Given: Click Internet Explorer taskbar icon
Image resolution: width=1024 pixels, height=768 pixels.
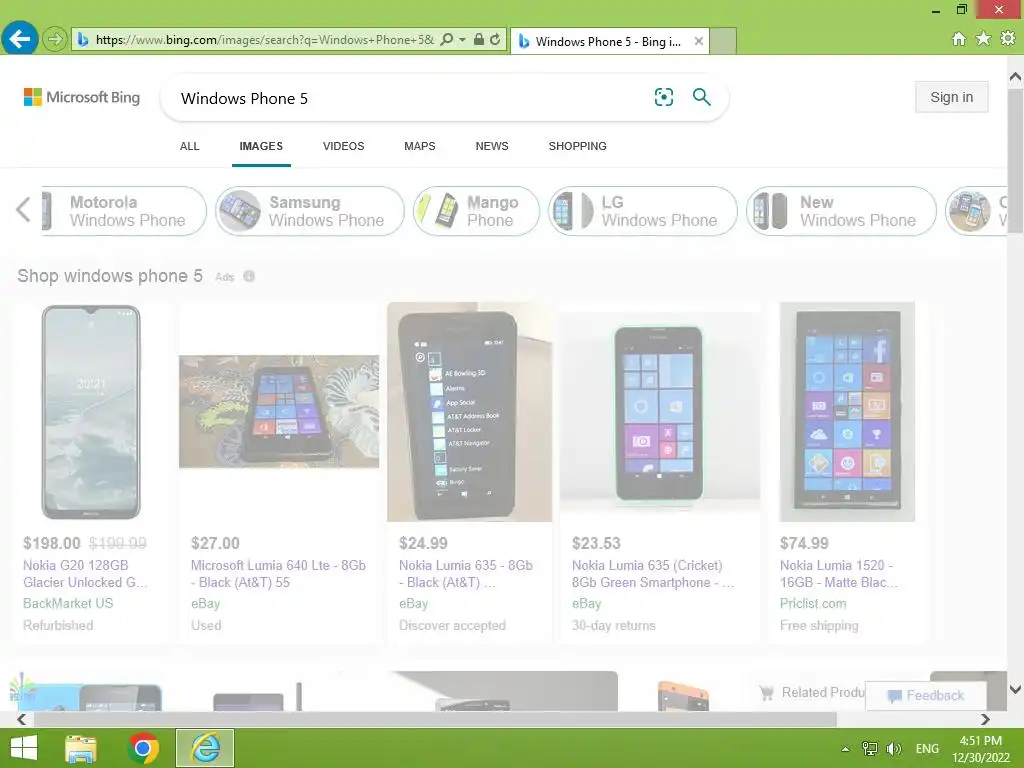Looking at the screenshot, I should pyautogui.click(x=205, y=748).
